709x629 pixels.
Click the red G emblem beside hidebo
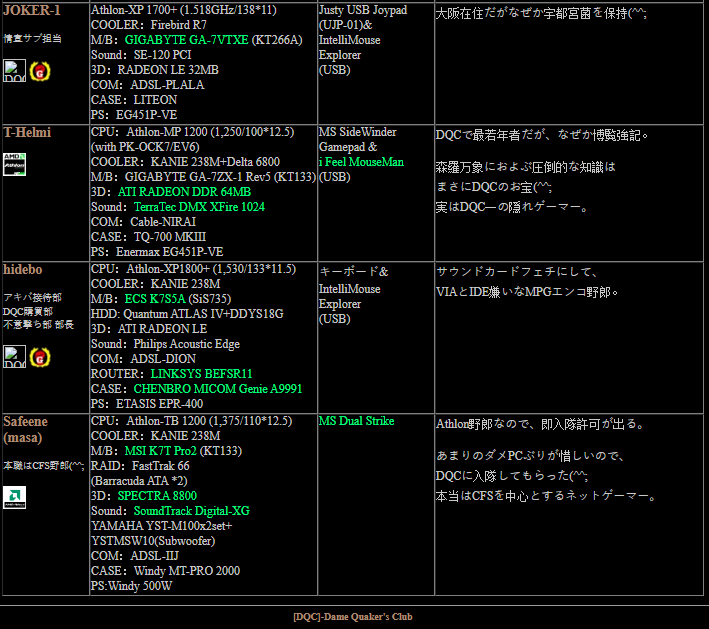tap(38, 356)
